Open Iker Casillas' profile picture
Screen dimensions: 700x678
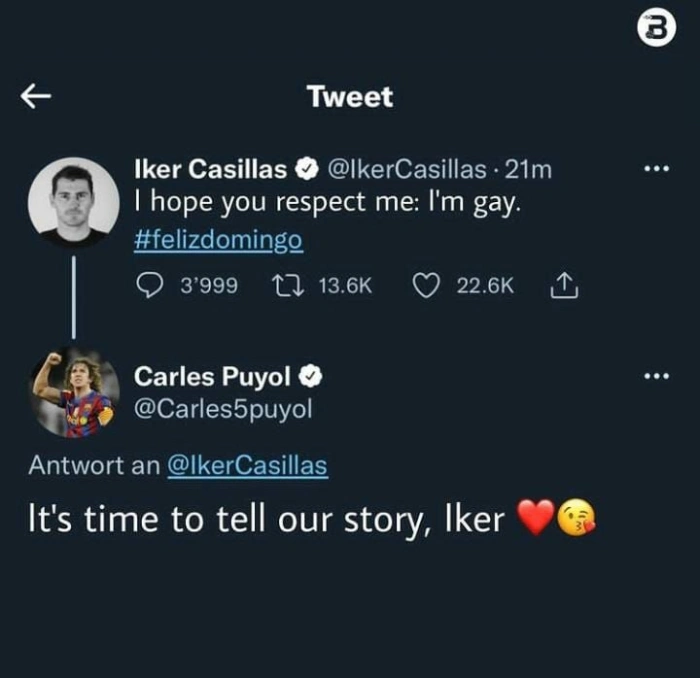pos(72,202)
